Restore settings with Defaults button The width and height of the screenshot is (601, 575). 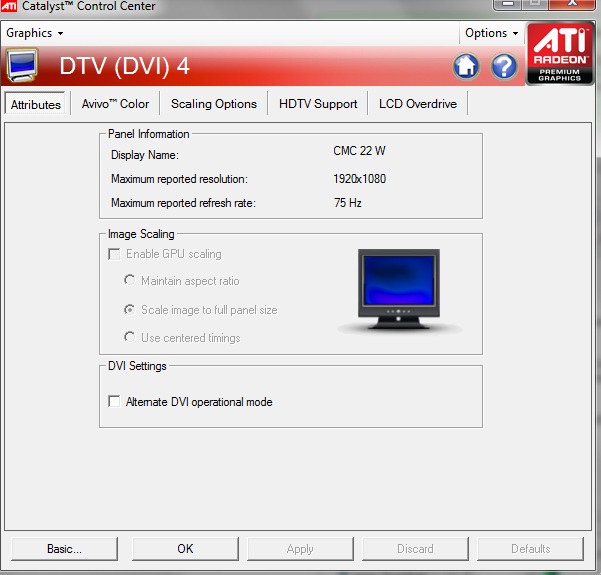[x=530, y=549]
